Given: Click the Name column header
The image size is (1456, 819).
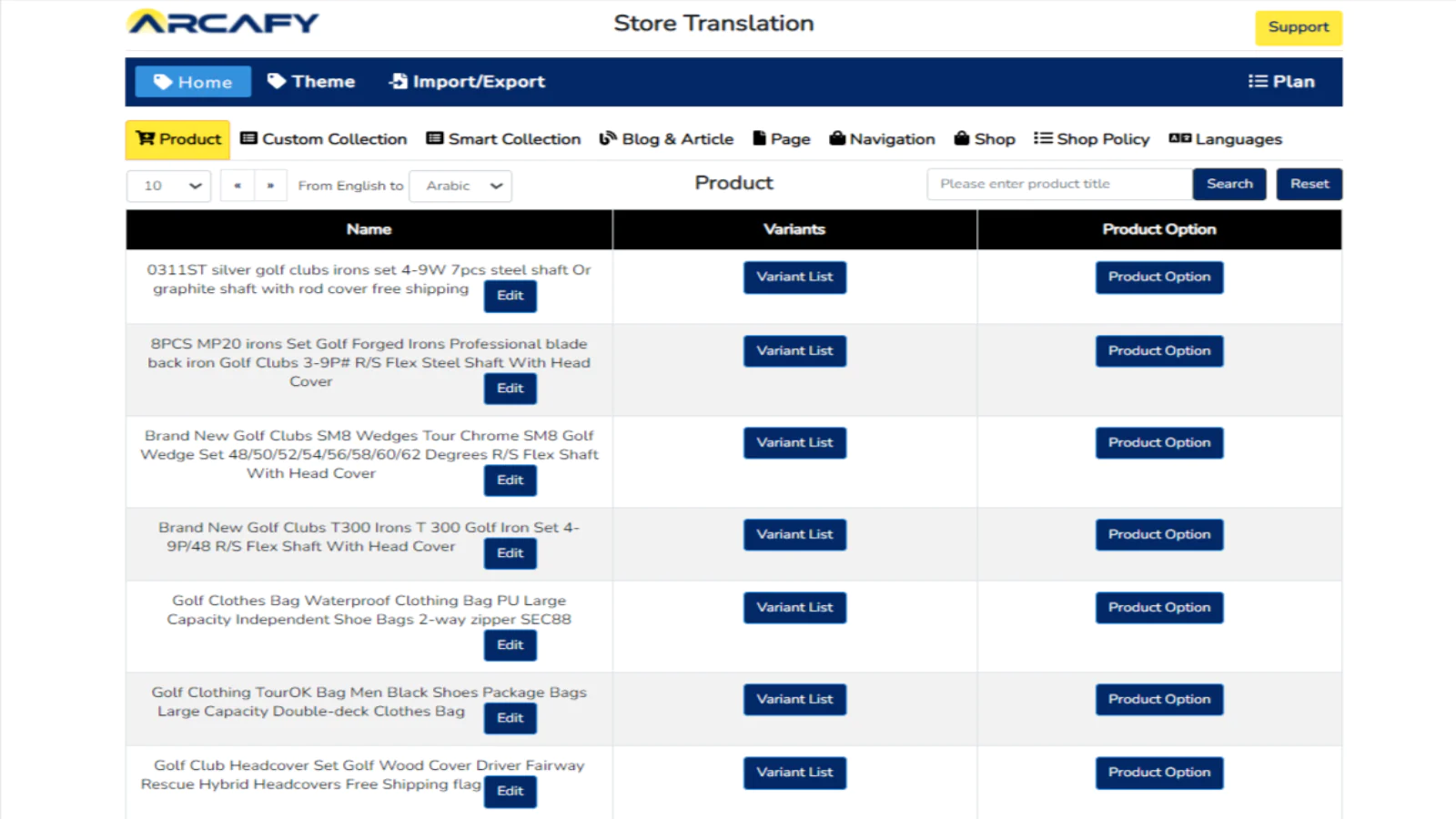Looking at the screenshot, I should (x=369, y=229).
